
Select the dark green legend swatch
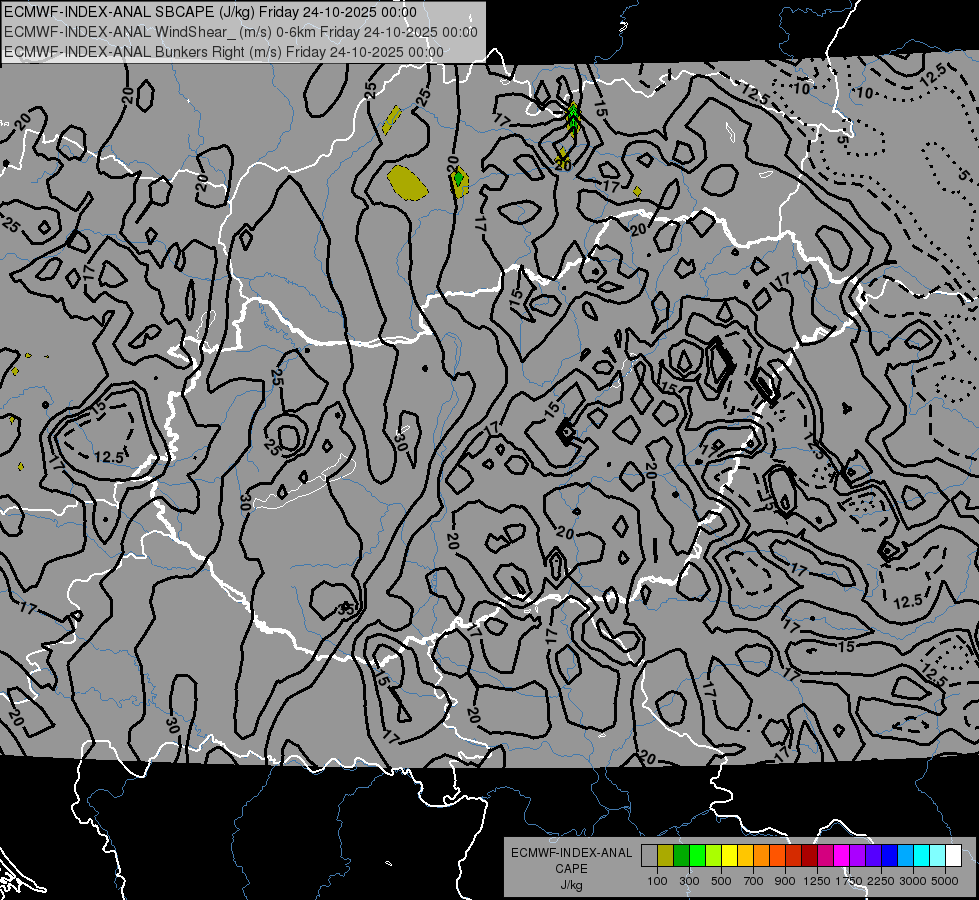pyautogui.click(x=681, y=856)
